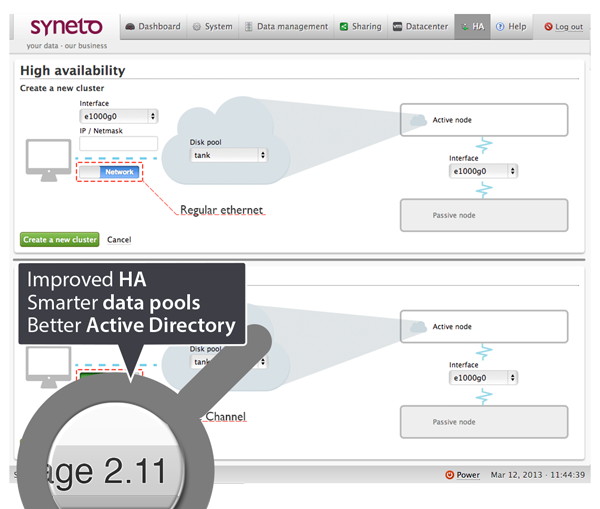
Task: Open the Help tab
Action: (x=511, y=27)
